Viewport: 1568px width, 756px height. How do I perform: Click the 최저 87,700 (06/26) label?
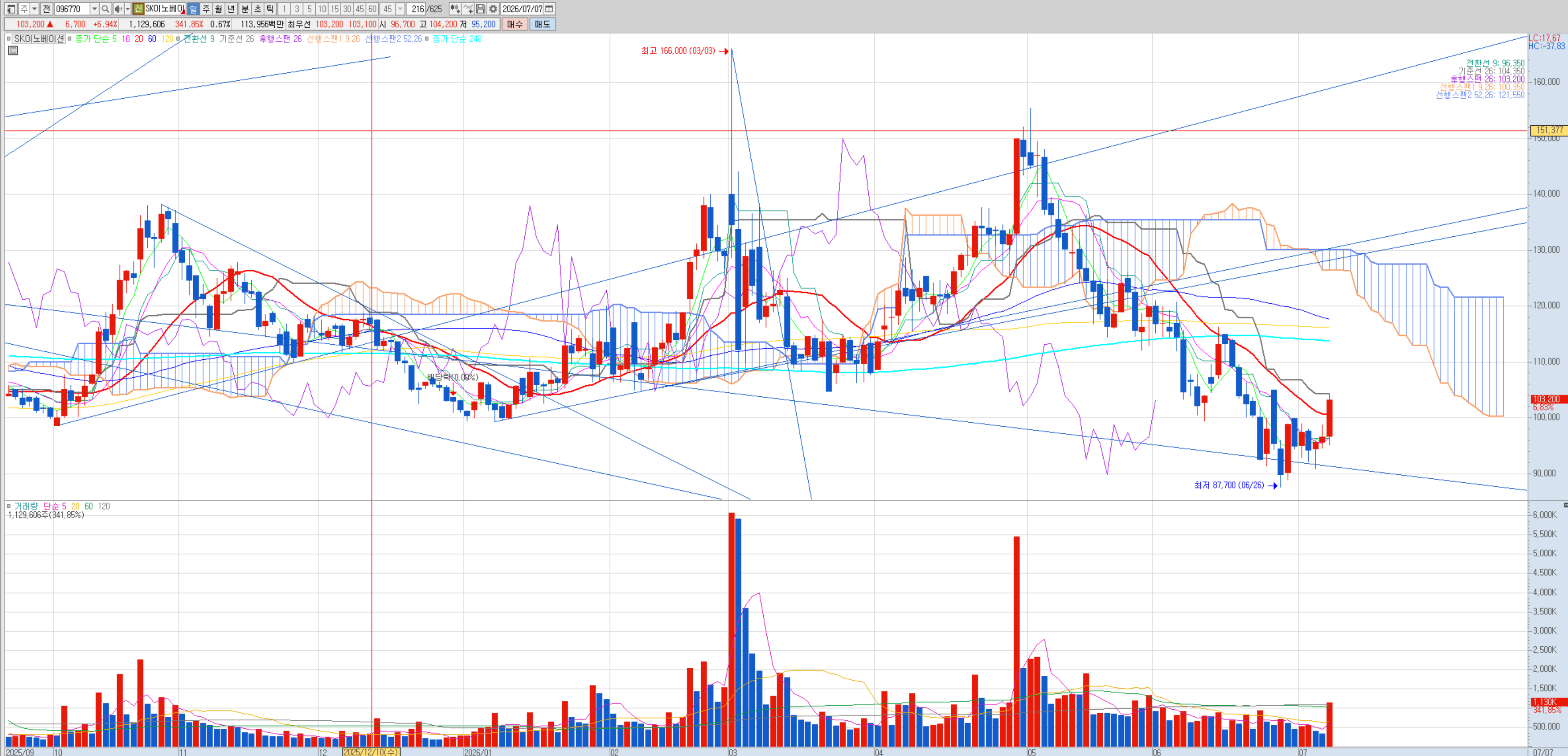[x=1229, y=485]
